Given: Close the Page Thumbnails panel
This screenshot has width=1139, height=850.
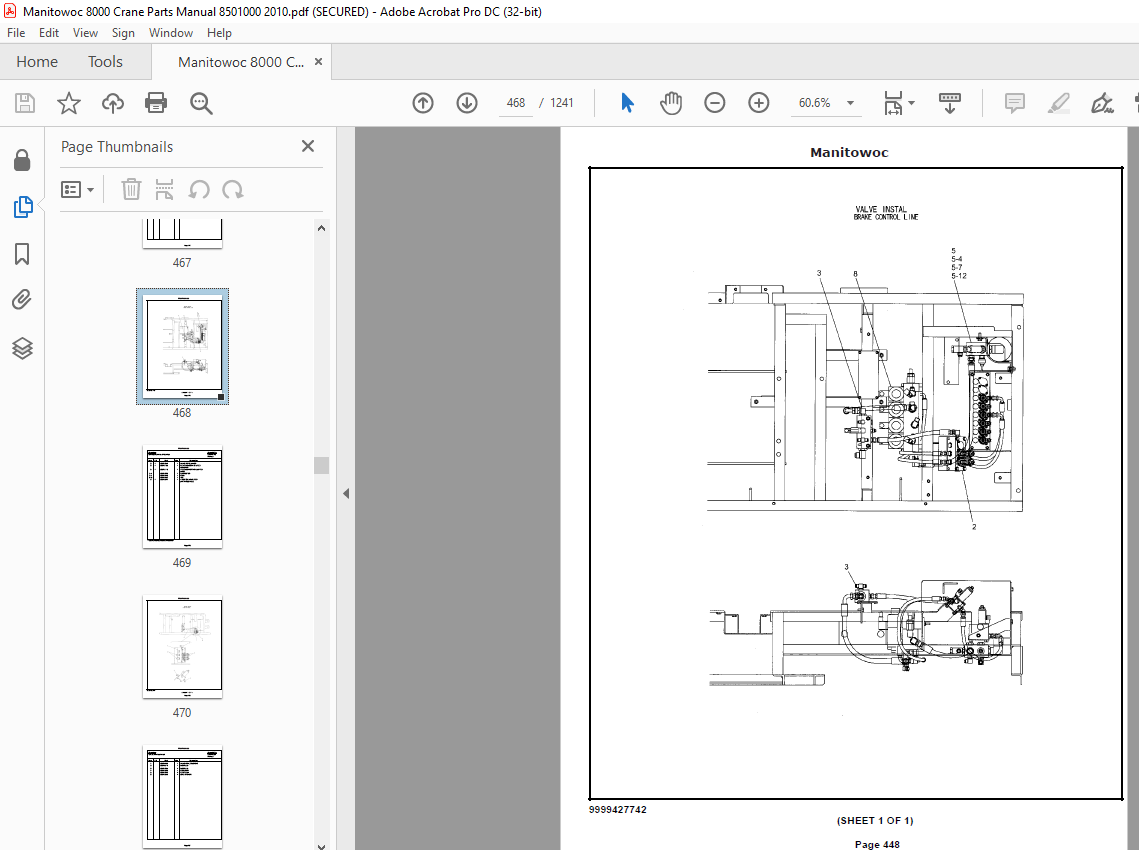Looking at the screenshot, I should coord(308,146).
